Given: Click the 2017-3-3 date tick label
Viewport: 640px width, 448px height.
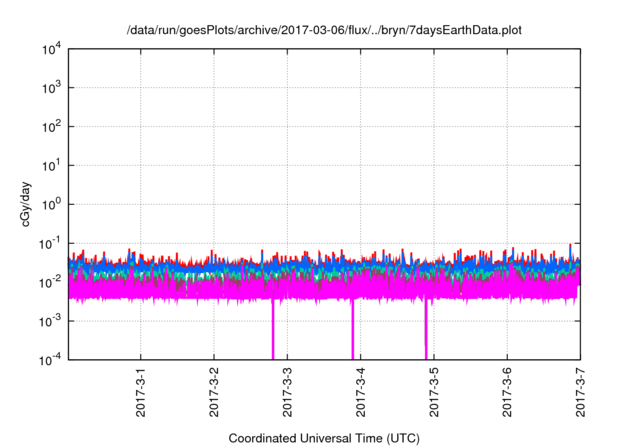Looking at the screenshot, I should [x=287, y=392].
